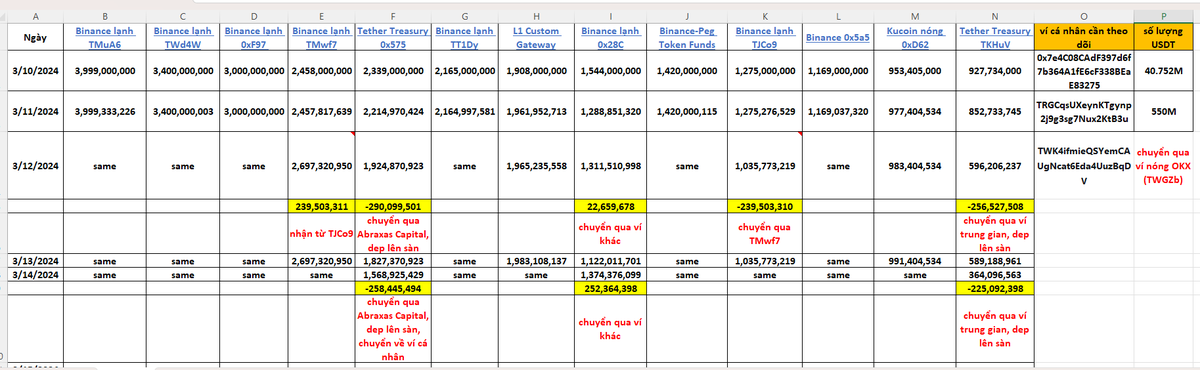
Task: Open the Binance lạnh TMuA6 header link
Action: click(104, 37)
